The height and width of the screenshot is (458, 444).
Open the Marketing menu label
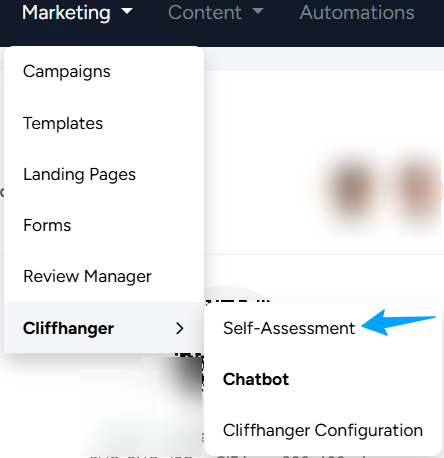[x=66, y=13]
